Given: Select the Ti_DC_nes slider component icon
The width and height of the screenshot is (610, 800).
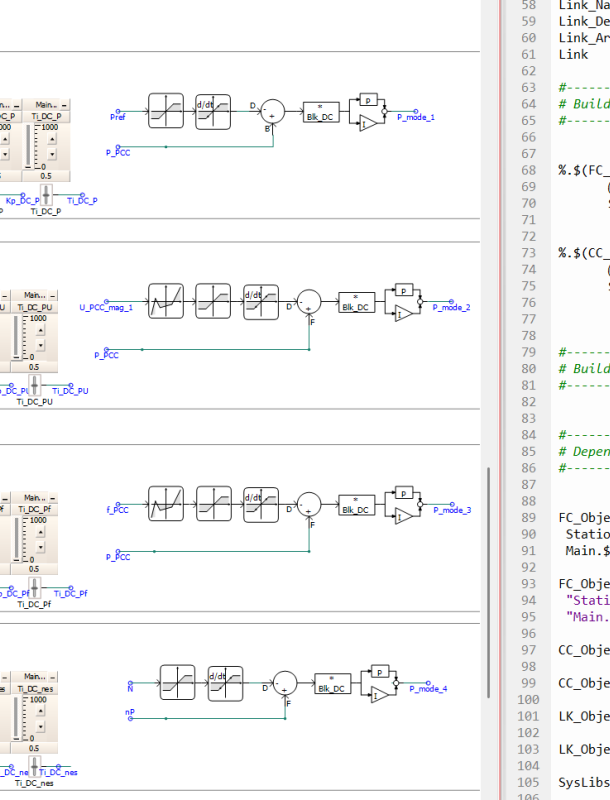Looking at the screenshot, I should (34, 767).
